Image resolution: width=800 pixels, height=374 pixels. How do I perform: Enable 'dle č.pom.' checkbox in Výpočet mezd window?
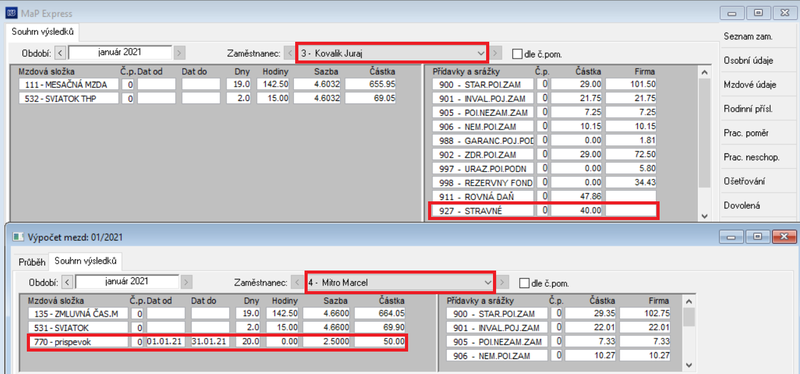(x=524, y=283)
